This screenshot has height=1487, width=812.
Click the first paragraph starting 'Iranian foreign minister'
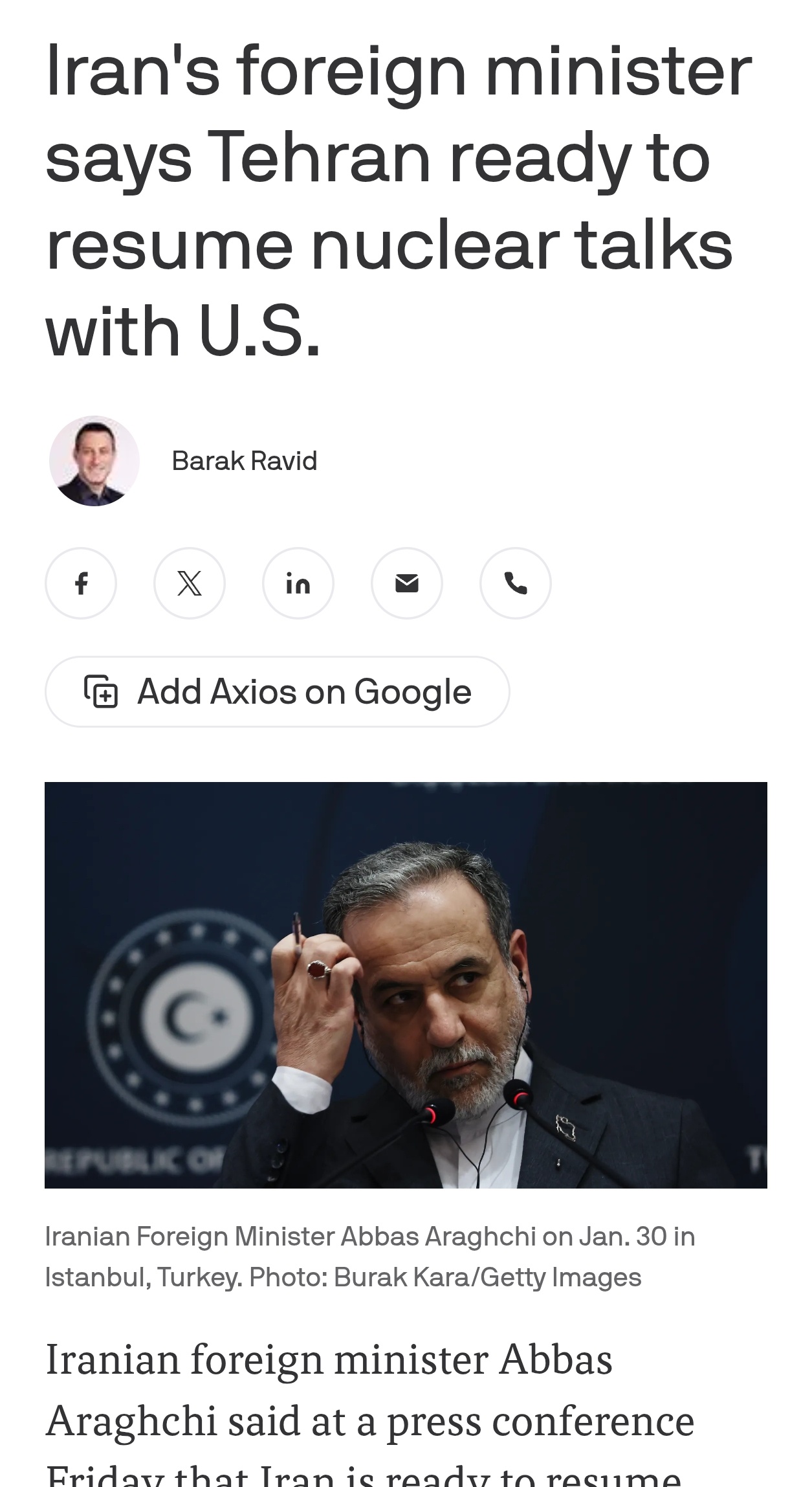pyautogui.click(x=369, y=1410)
